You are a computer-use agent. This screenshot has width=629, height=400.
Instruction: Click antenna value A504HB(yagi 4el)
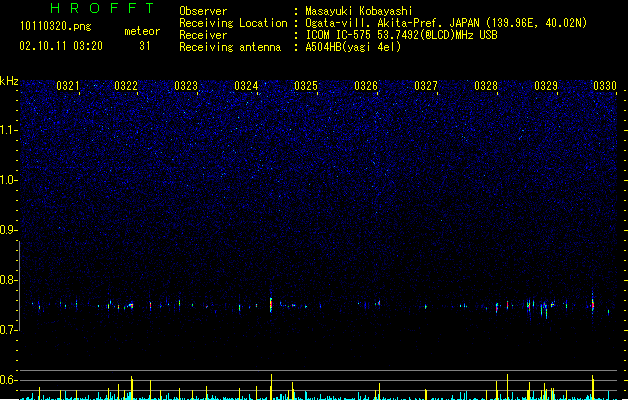click(353, 47)
